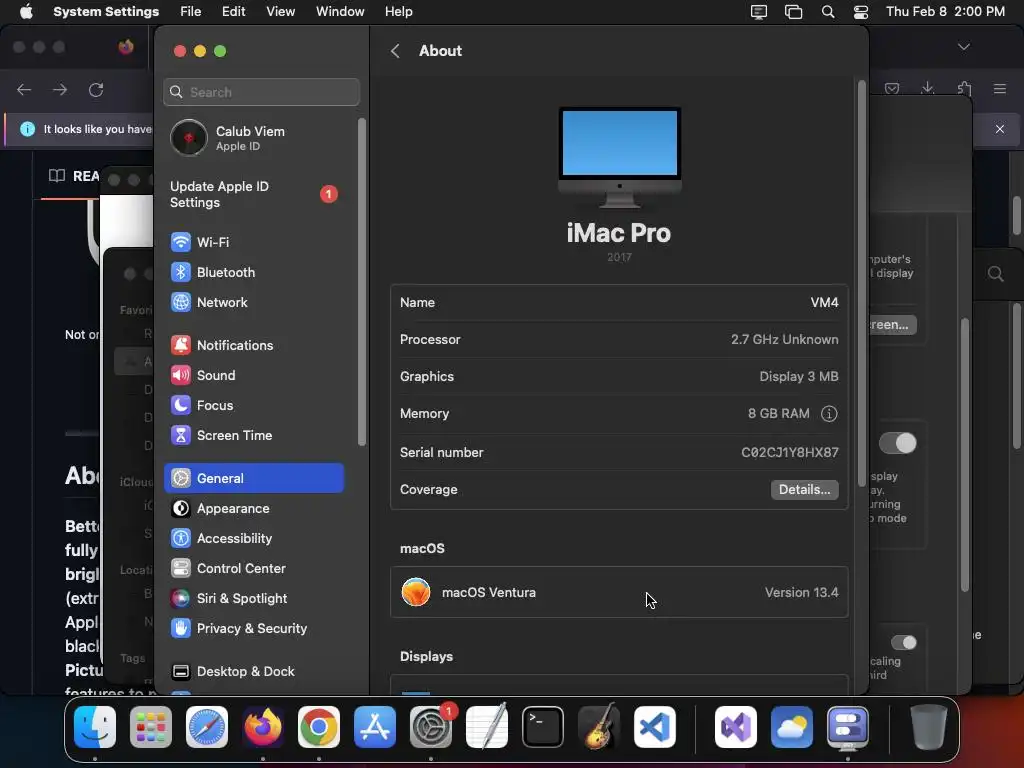
Task: Click the Name VM4 row
Action: pyautogui.click(x=619, y=302)
